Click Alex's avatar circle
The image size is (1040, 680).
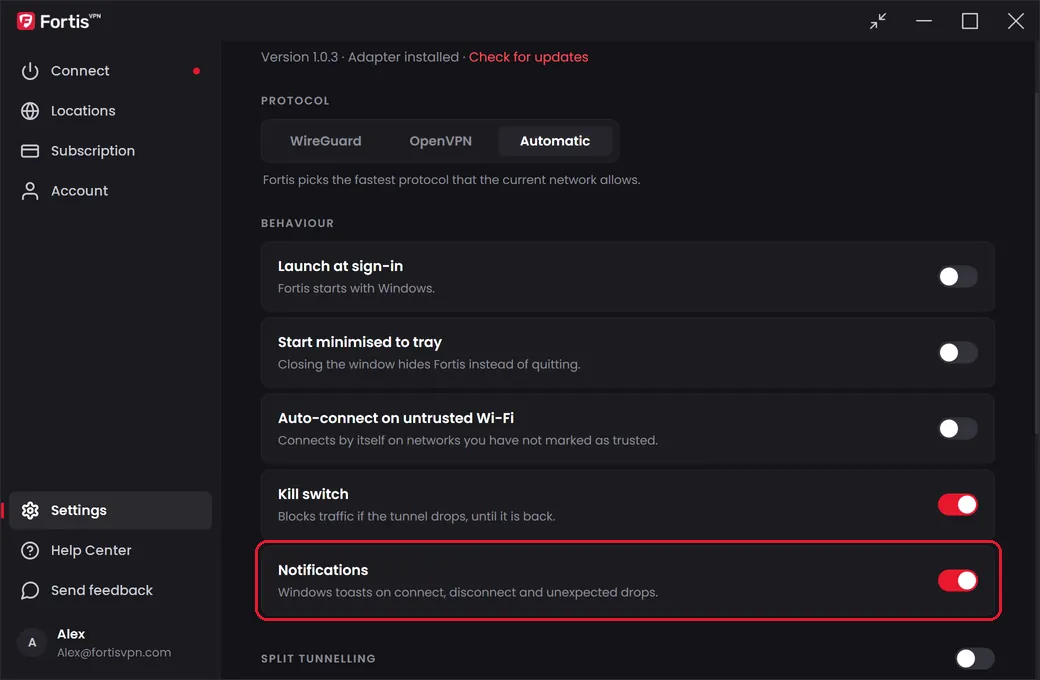pos(32,642)
